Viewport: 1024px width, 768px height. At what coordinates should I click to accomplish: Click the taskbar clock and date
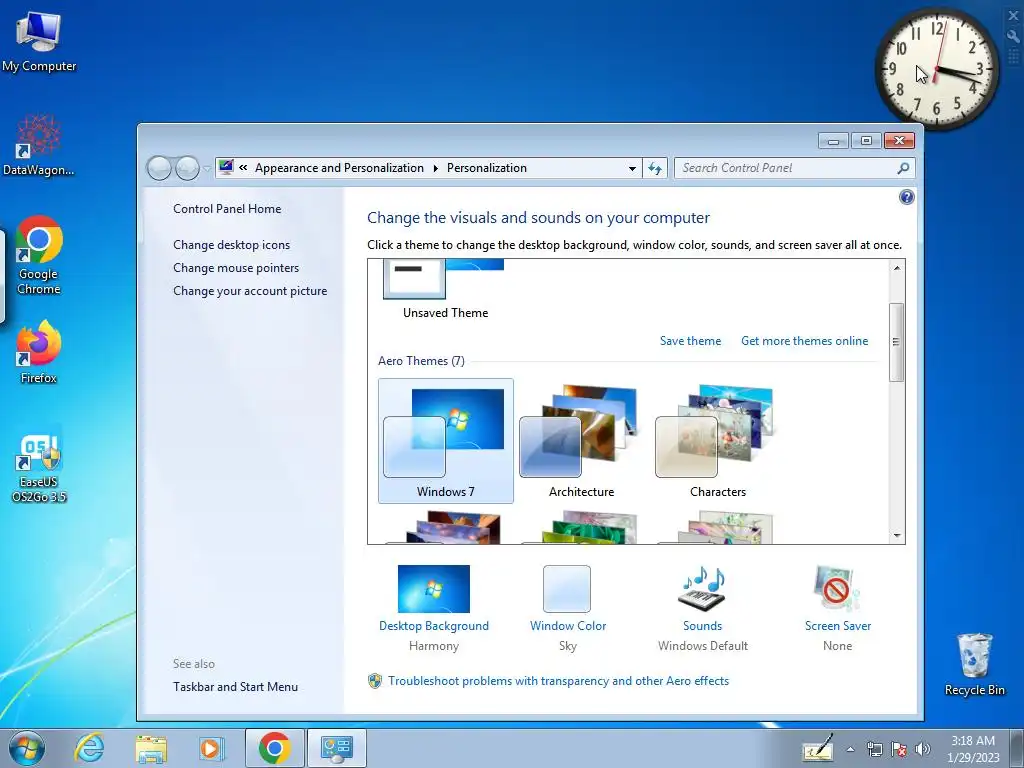click(973, 749)
